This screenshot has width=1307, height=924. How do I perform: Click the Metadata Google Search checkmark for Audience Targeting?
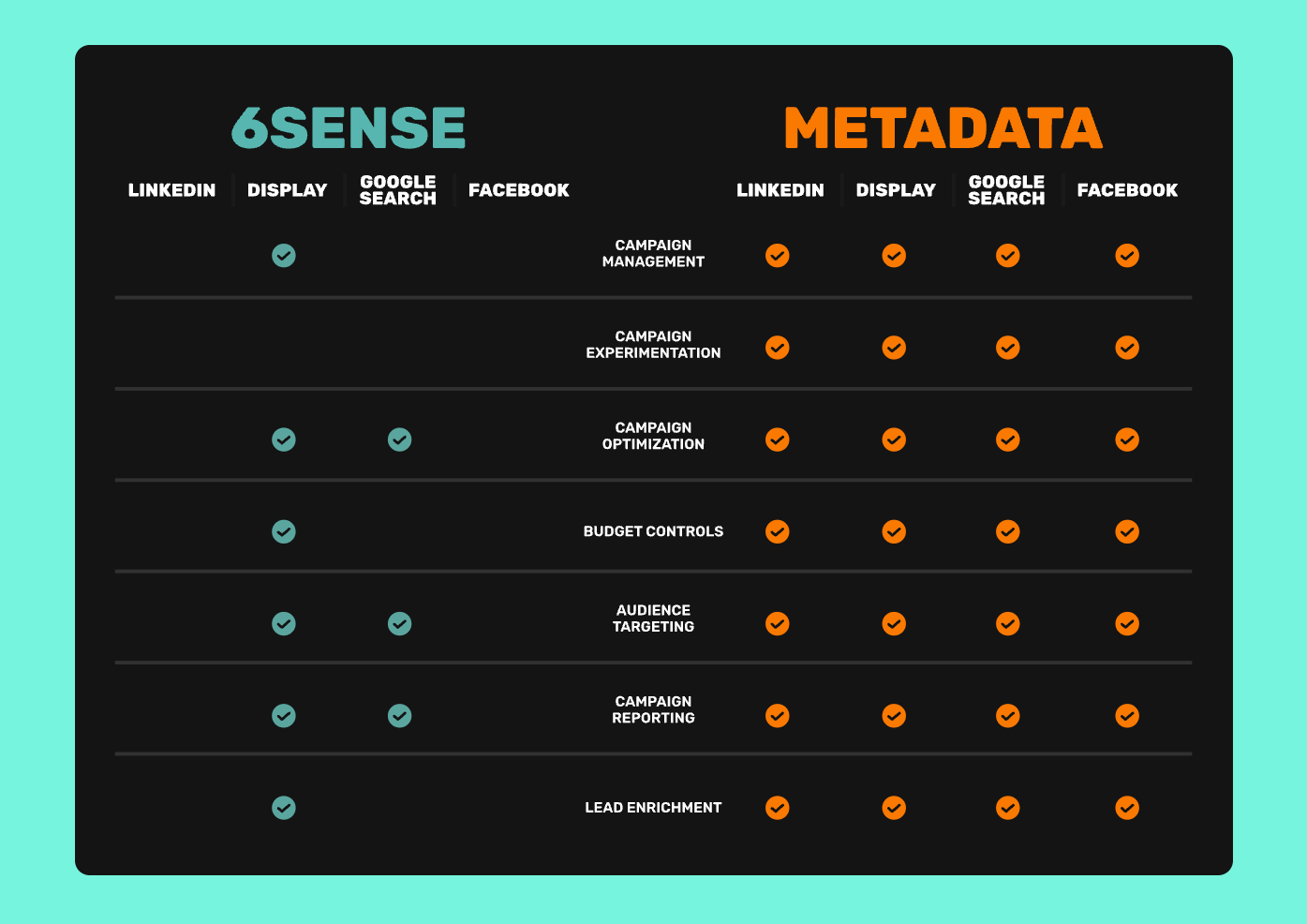click(x=1008, y=623)
